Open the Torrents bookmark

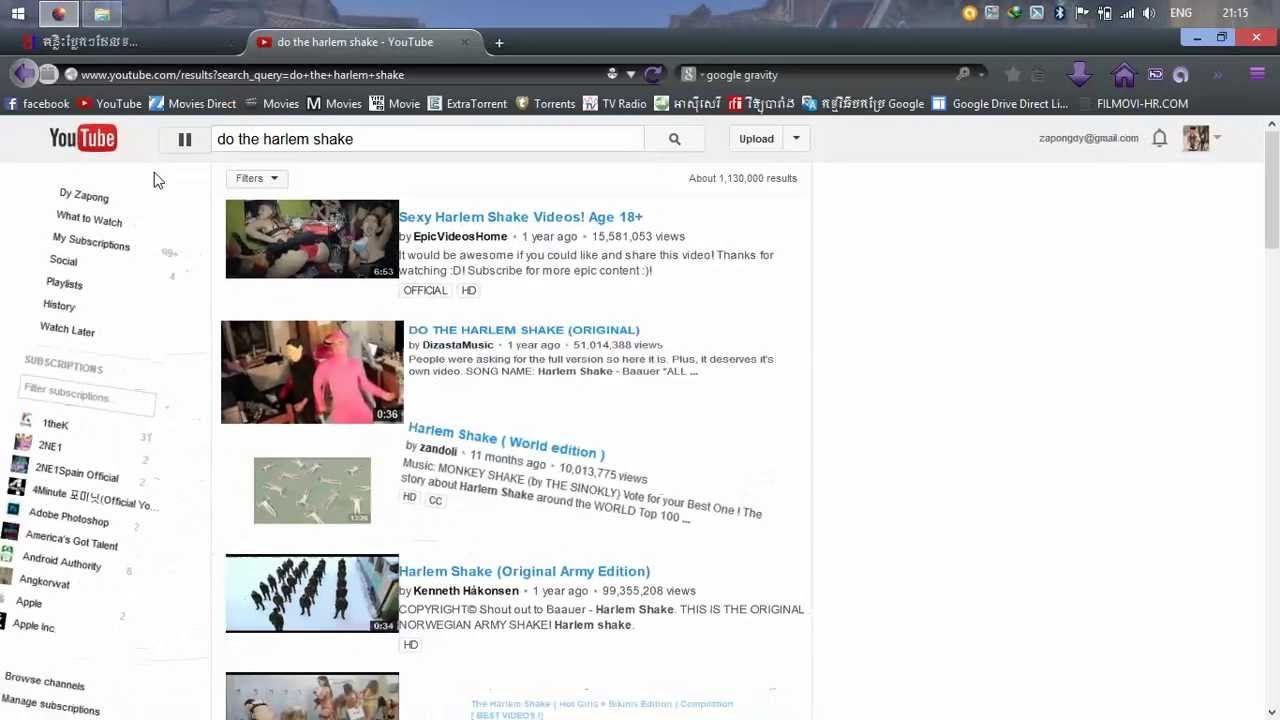tap(546, 103)
